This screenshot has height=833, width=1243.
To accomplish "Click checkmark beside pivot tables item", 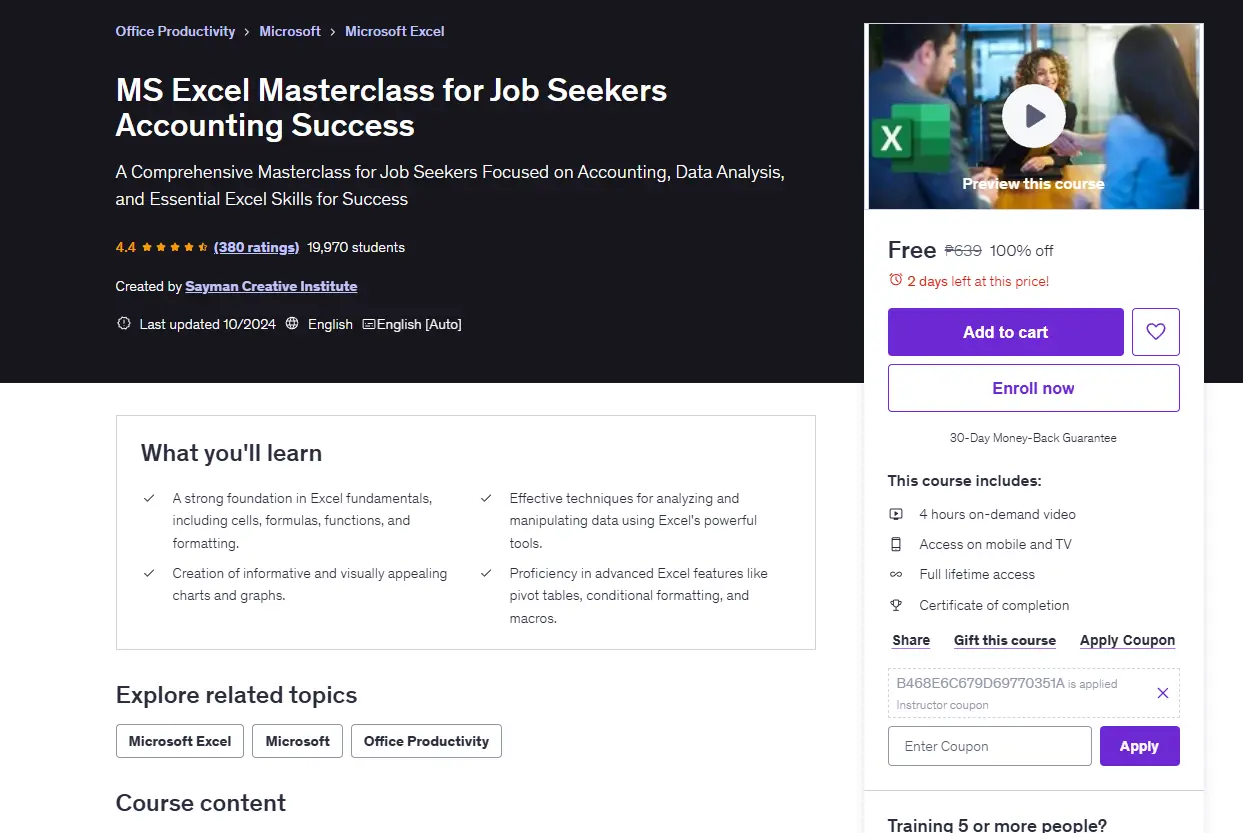I will point(486,573).
